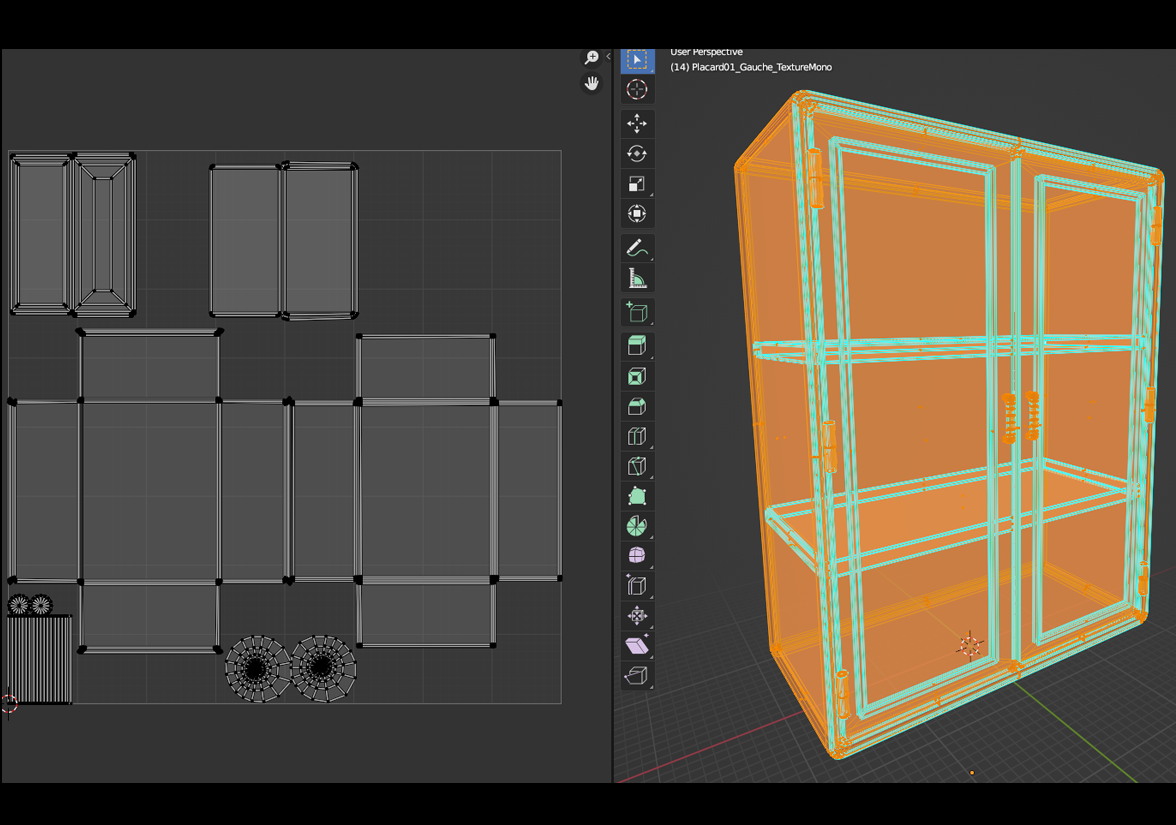This screenshot has width=1176, height=825.
Task: Activate the Bevel tool
Action: 637,406
